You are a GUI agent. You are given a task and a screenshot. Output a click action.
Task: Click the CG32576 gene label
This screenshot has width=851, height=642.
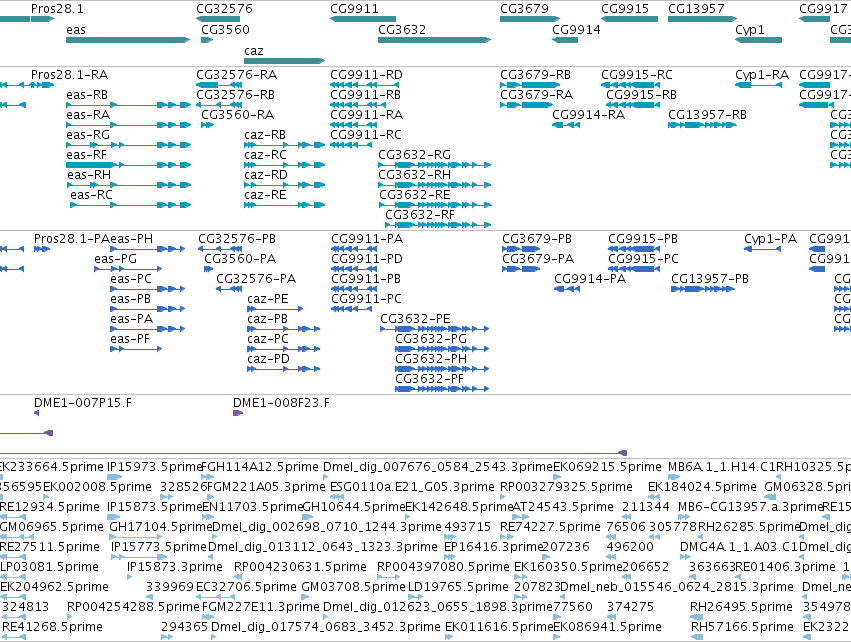click(224, 9)
